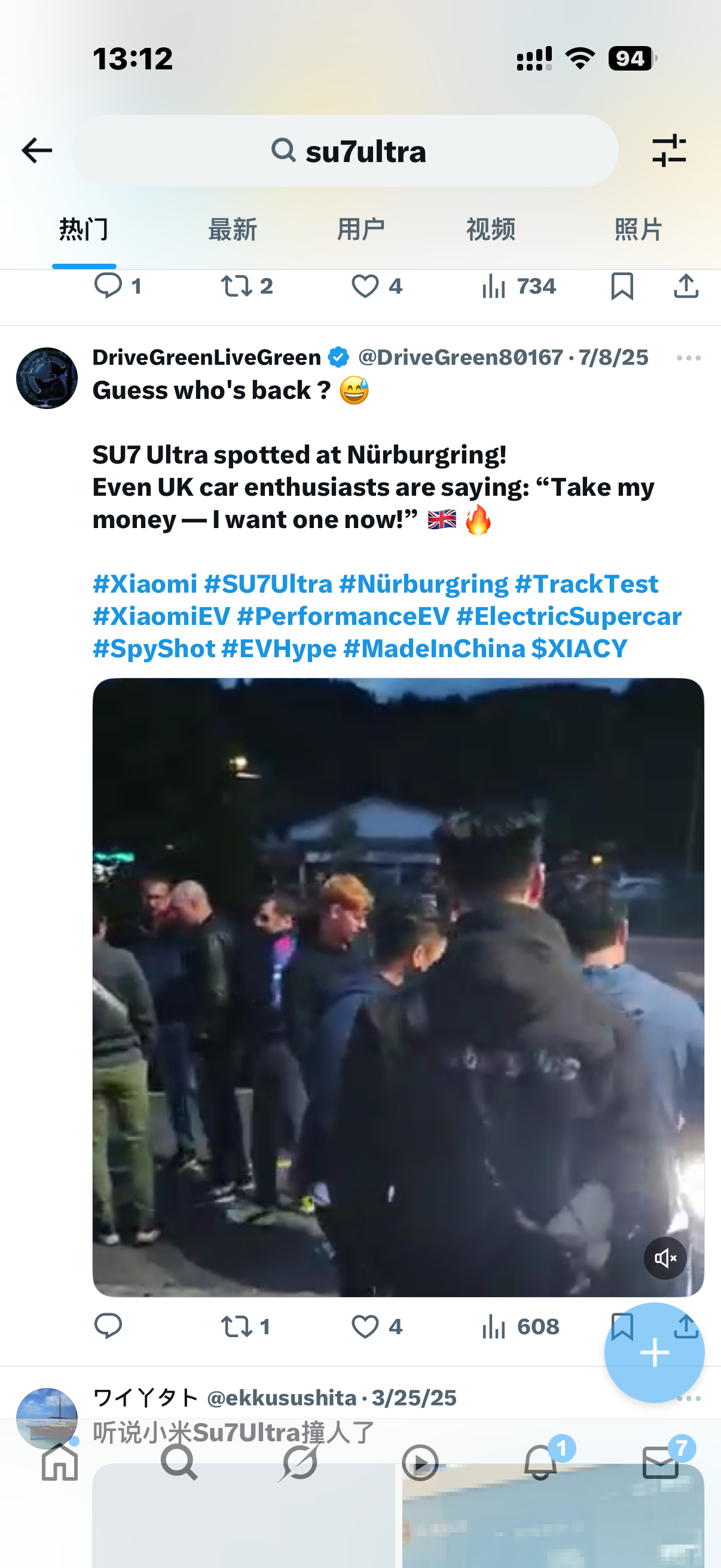Compose new post with plus button
Screen dimensions: 721x1568
654,1353
